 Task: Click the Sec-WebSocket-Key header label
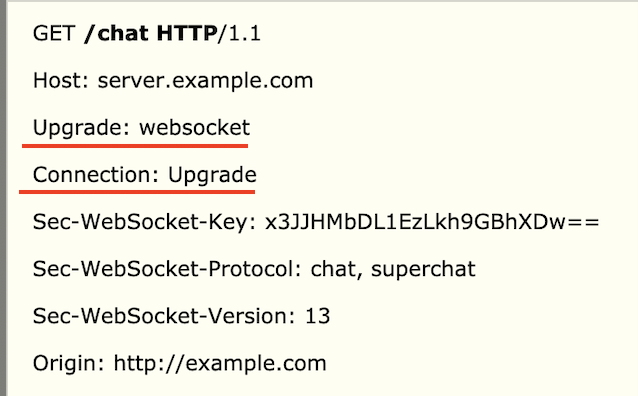pyautogui.click(x=144, y=223)
